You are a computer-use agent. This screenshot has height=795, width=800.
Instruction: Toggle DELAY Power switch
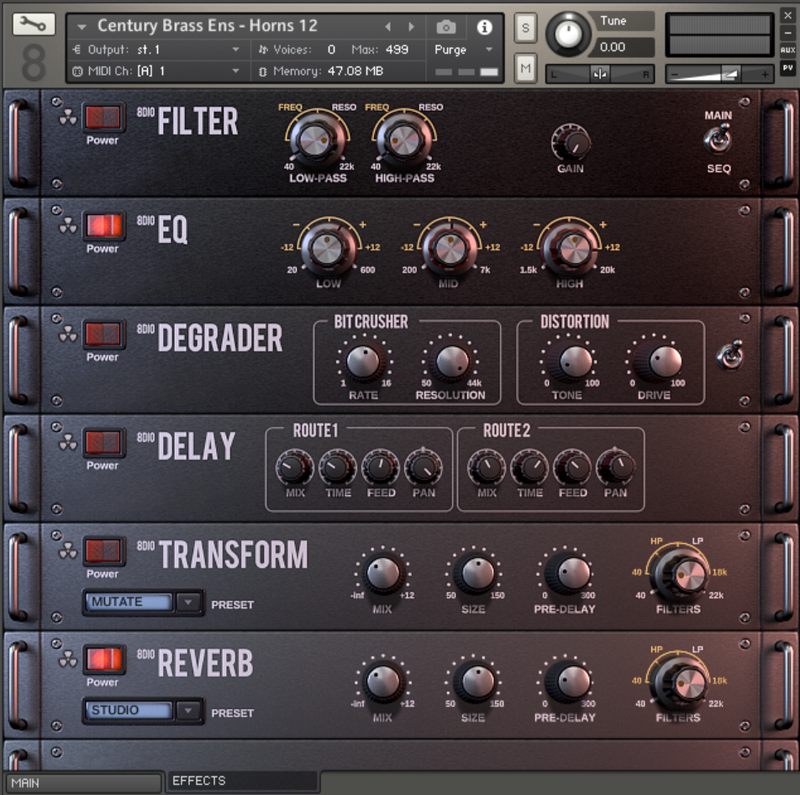point(104,442)
